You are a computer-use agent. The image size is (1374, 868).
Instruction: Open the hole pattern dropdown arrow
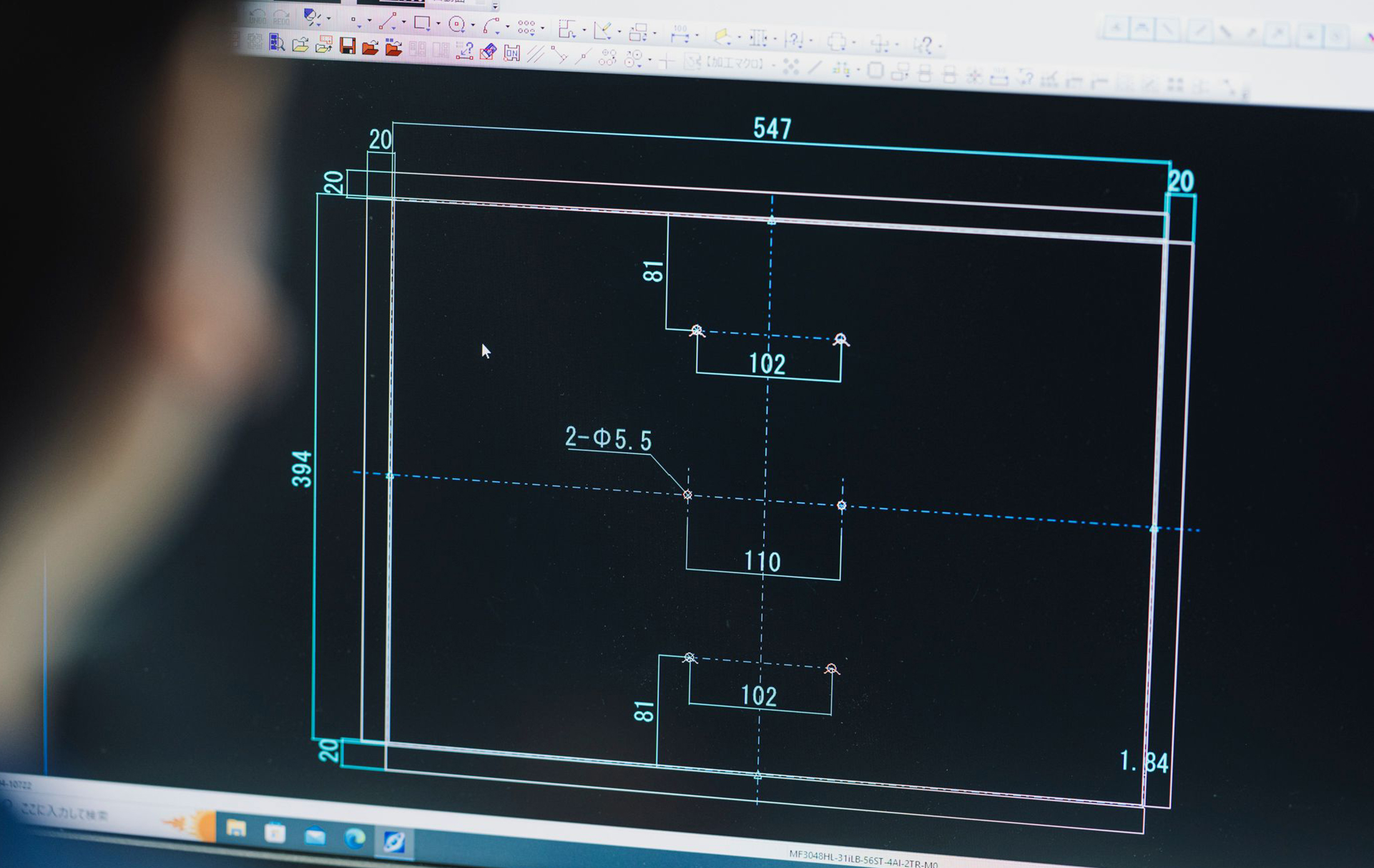pyautogui.click(x=542, y=28)
